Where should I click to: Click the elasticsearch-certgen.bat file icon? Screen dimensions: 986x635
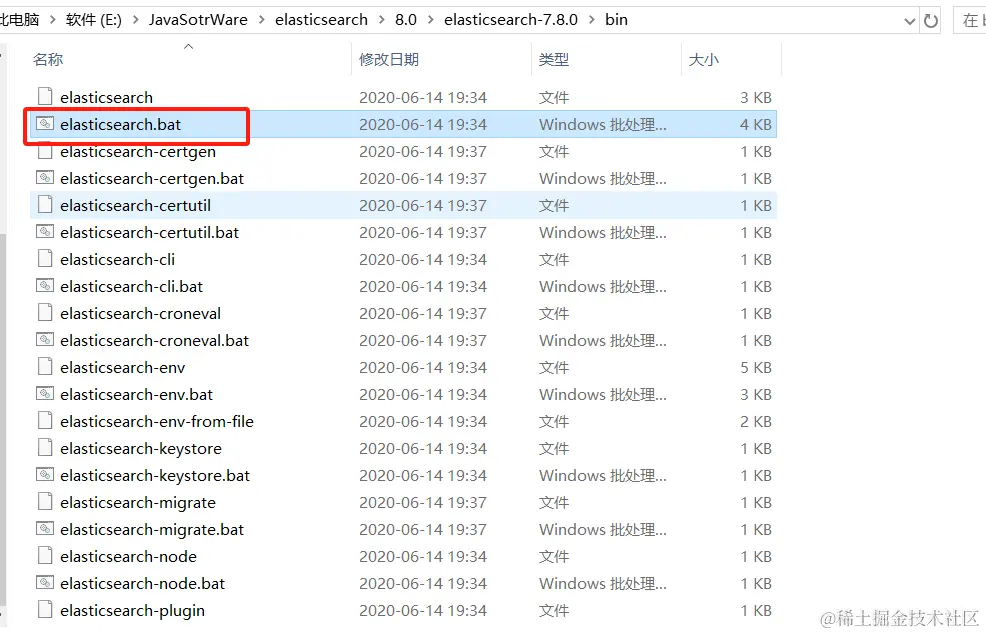click(x=45, y=178)
